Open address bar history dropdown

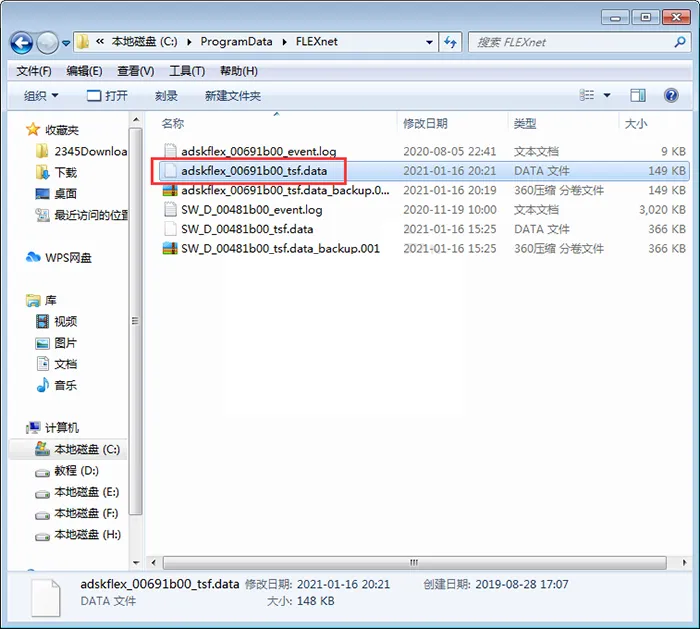point(429,42)
